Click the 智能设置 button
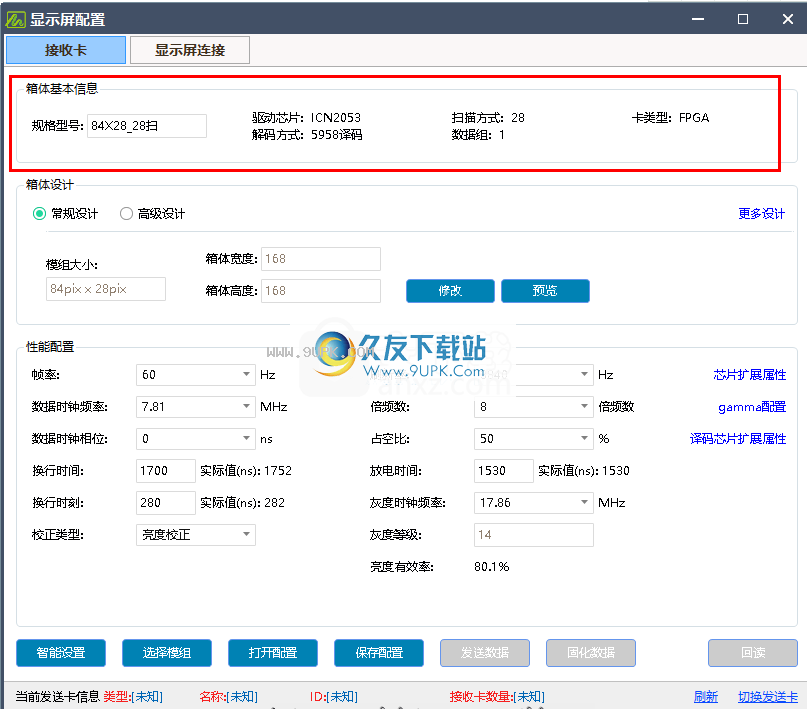This screenshot has width=807, height=709. tap(61, 652)
